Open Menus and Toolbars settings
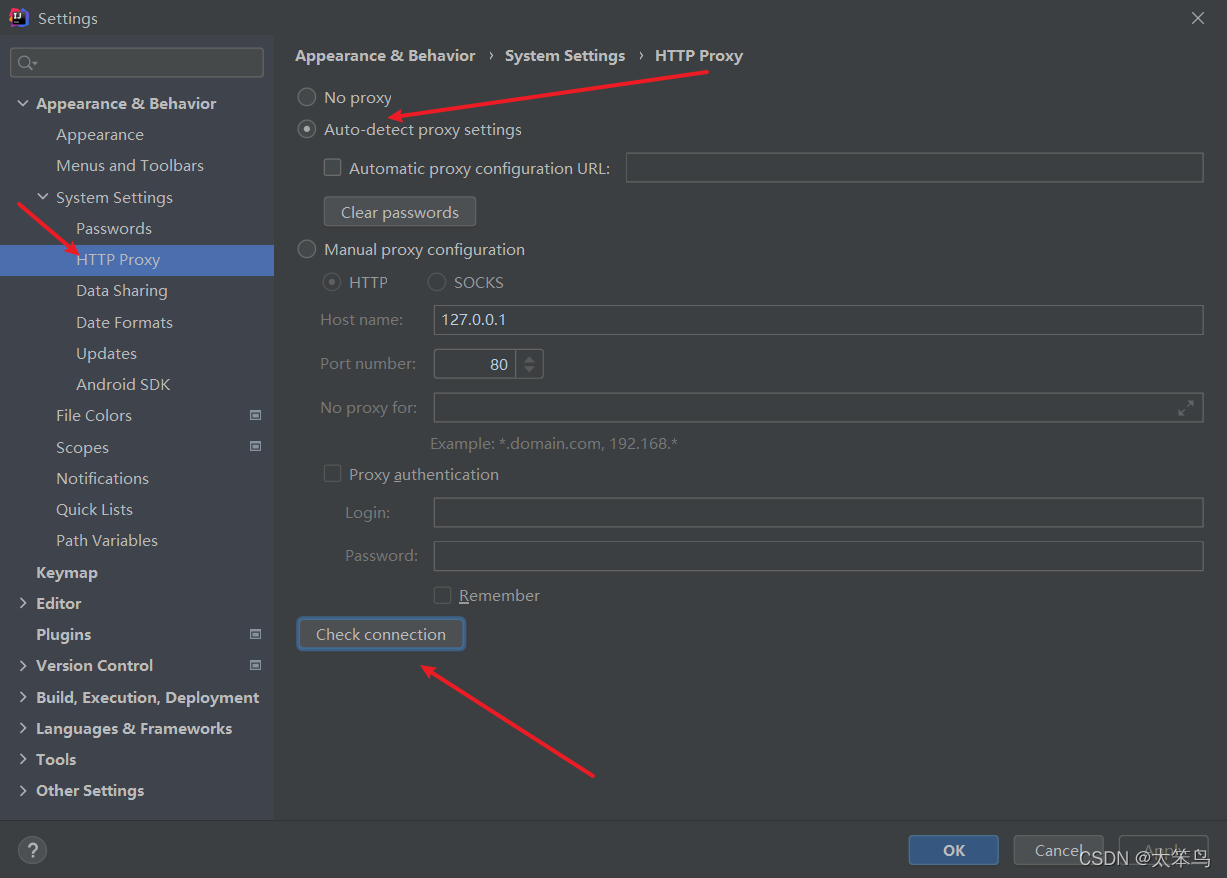The width and height of the screenshot is (1227, 878). click(130, 165)
